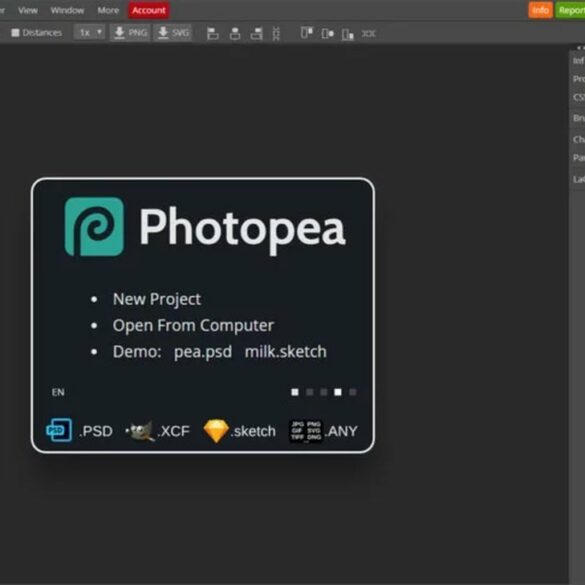Open the Cha panel tab on right
This screenshot has width=585, height=585.
(578, 140)
